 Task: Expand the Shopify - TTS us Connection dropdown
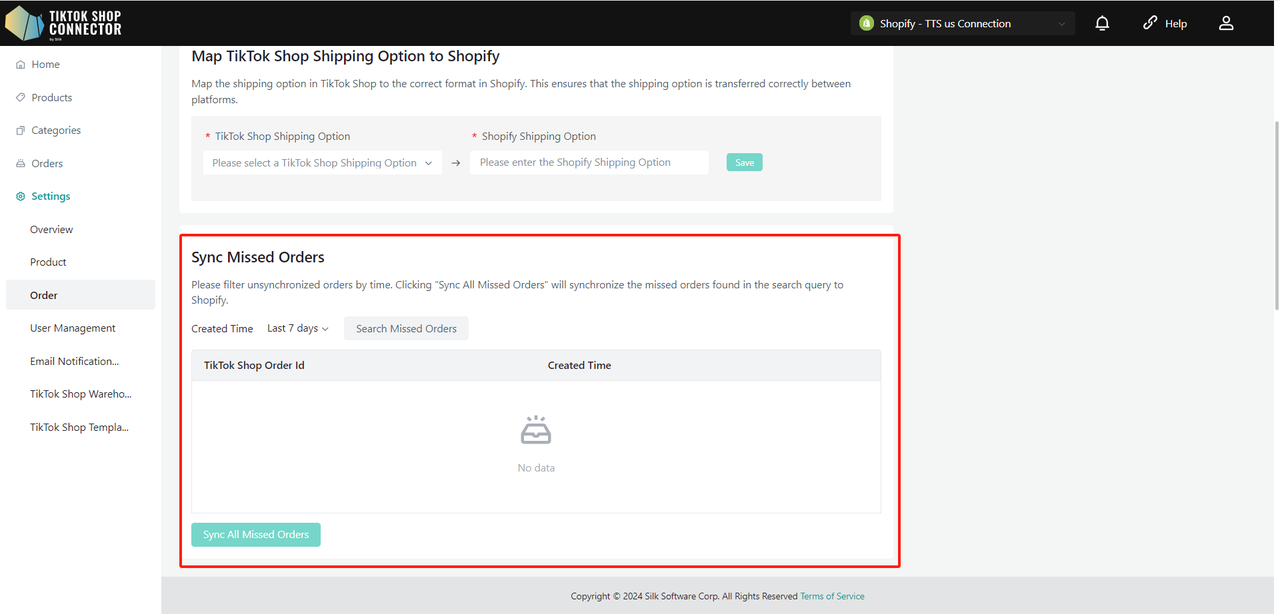click(962, 23)
